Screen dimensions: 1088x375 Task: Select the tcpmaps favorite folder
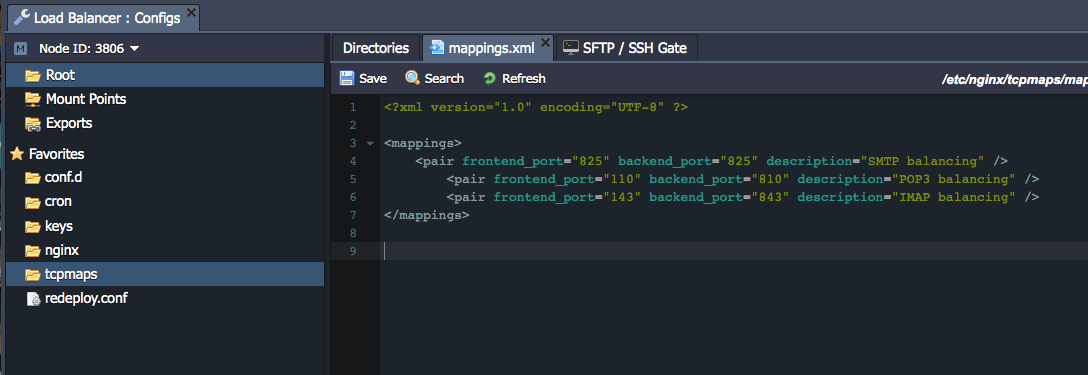pos(165,274)
